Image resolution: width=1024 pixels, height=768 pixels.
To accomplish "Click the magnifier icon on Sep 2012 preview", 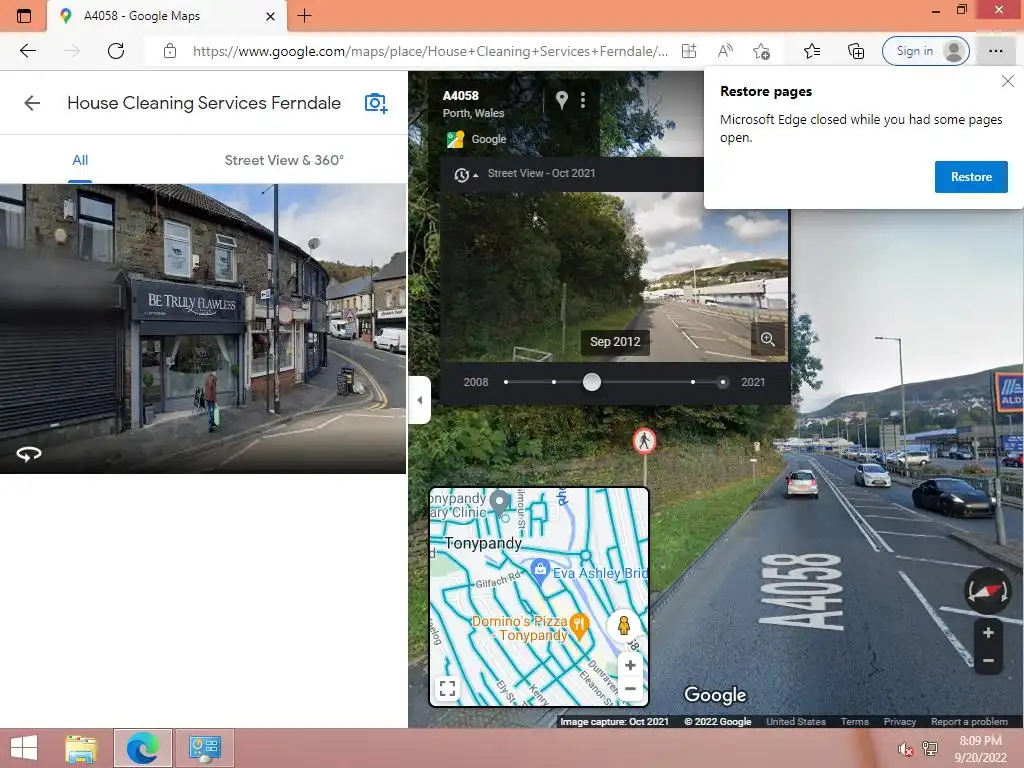I will pos(768,339).
